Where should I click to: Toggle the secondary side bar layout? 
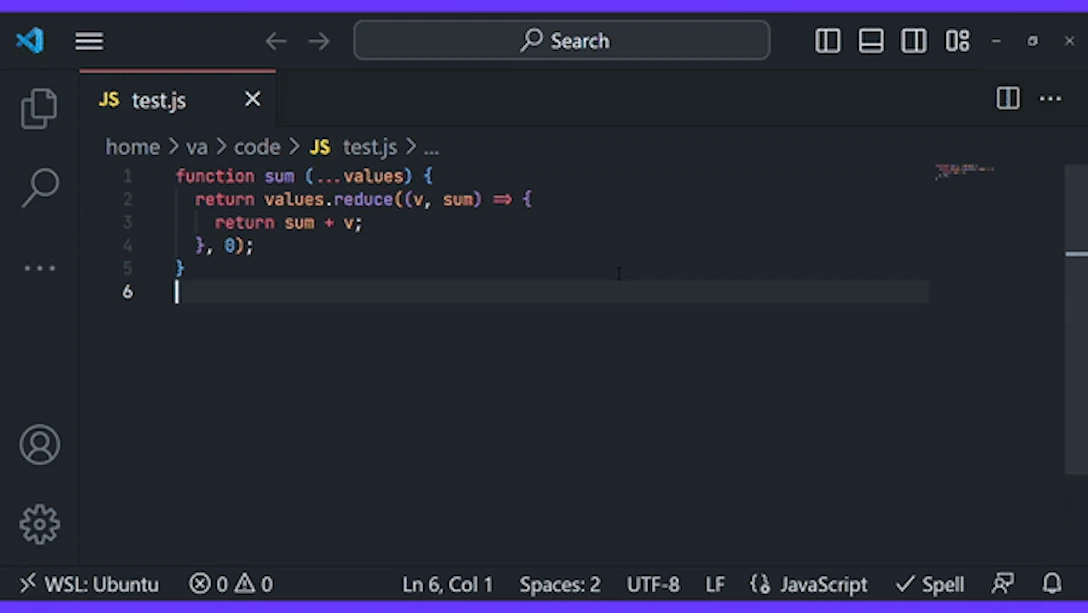pos(914,41)
